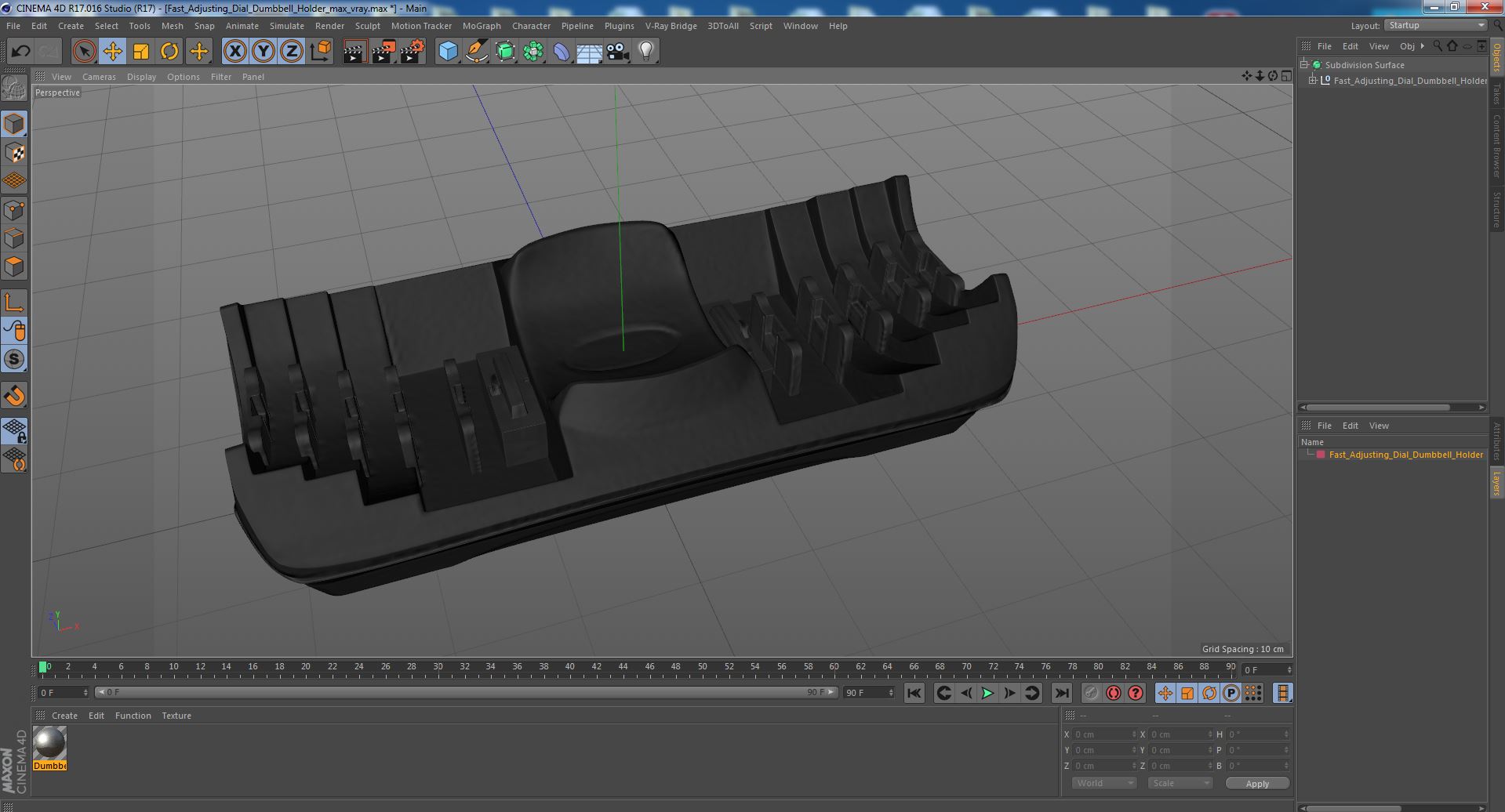Screen dimensions: 1505x812
Task: Toggle Record Active Objects keyframe
Action: click(x=1092, y=693)
